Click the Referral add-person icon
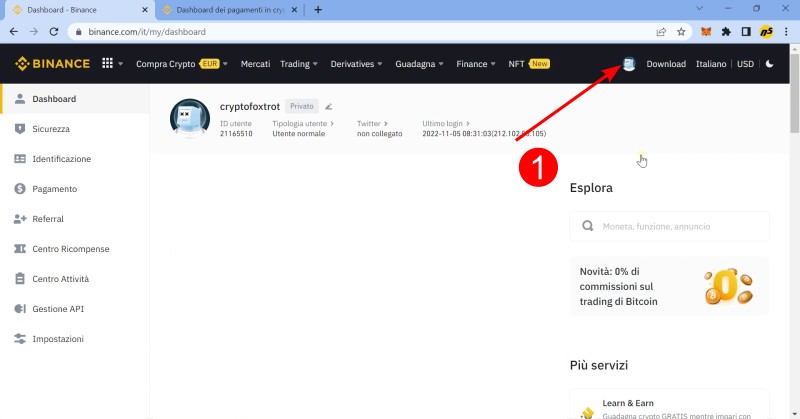This screenshot has height=419, width=800. [x=20, y=219]
